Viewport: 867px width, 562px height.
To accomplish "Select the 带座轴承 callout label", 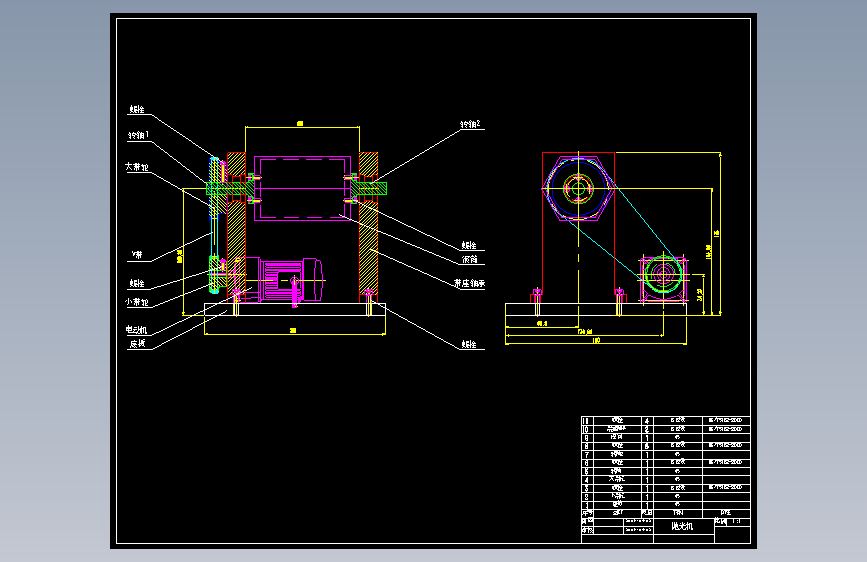I will [x=469, y=283].
